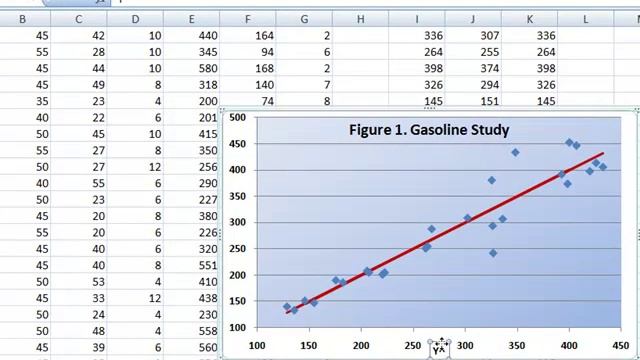The image size is (640, 360).
Task: Select cell containing 415
Action: 191,134
